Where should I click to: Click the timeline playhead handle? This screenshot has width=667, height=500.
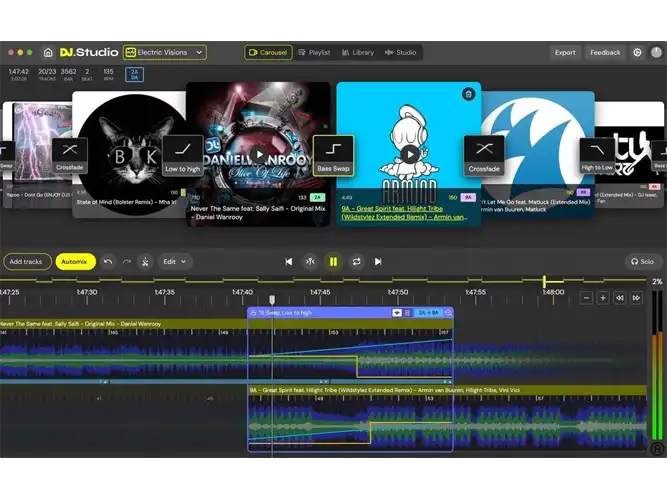click(272, 300)
